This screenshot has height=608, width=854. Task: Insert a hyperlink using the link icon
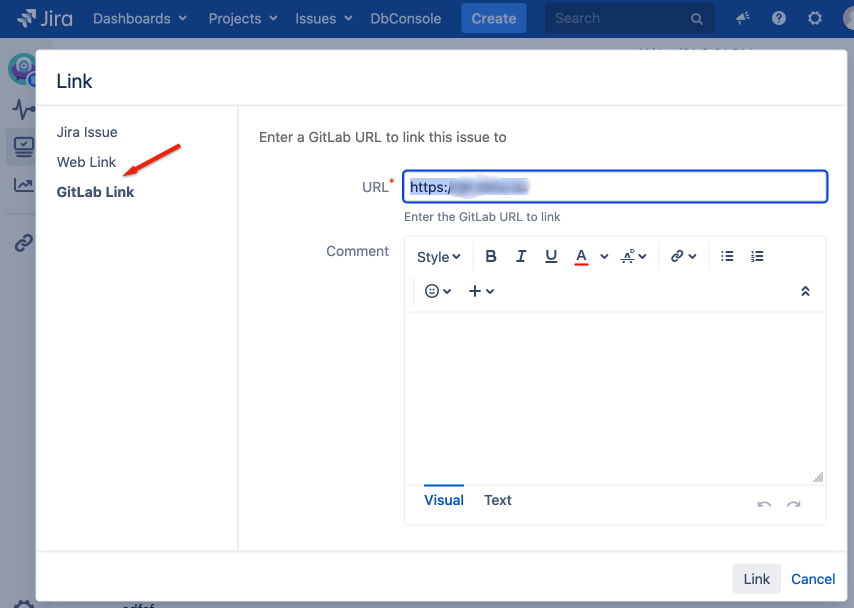678,256
